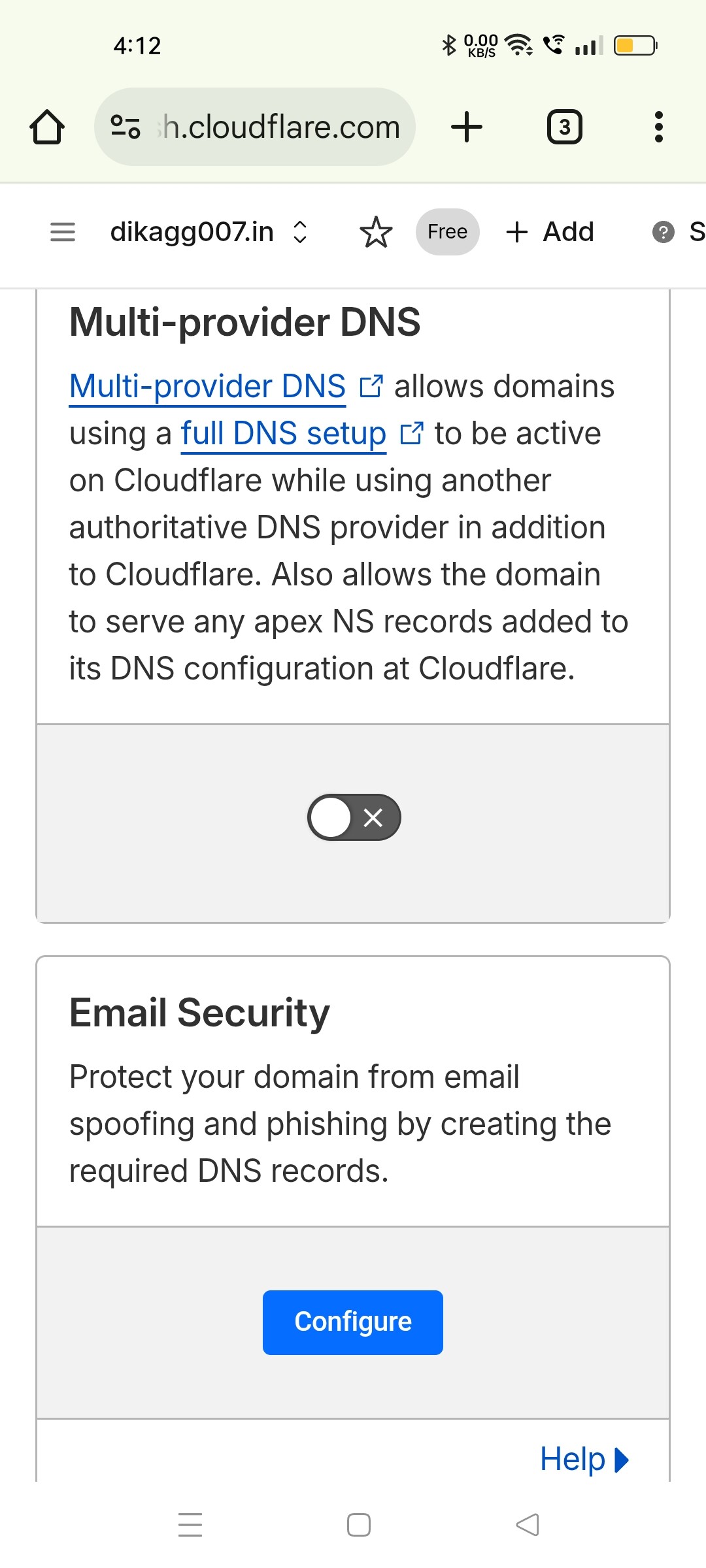This screenshot has height=1568, width=706.
Task: Tap the browser home icon
Action: click(x=47, y=127)
